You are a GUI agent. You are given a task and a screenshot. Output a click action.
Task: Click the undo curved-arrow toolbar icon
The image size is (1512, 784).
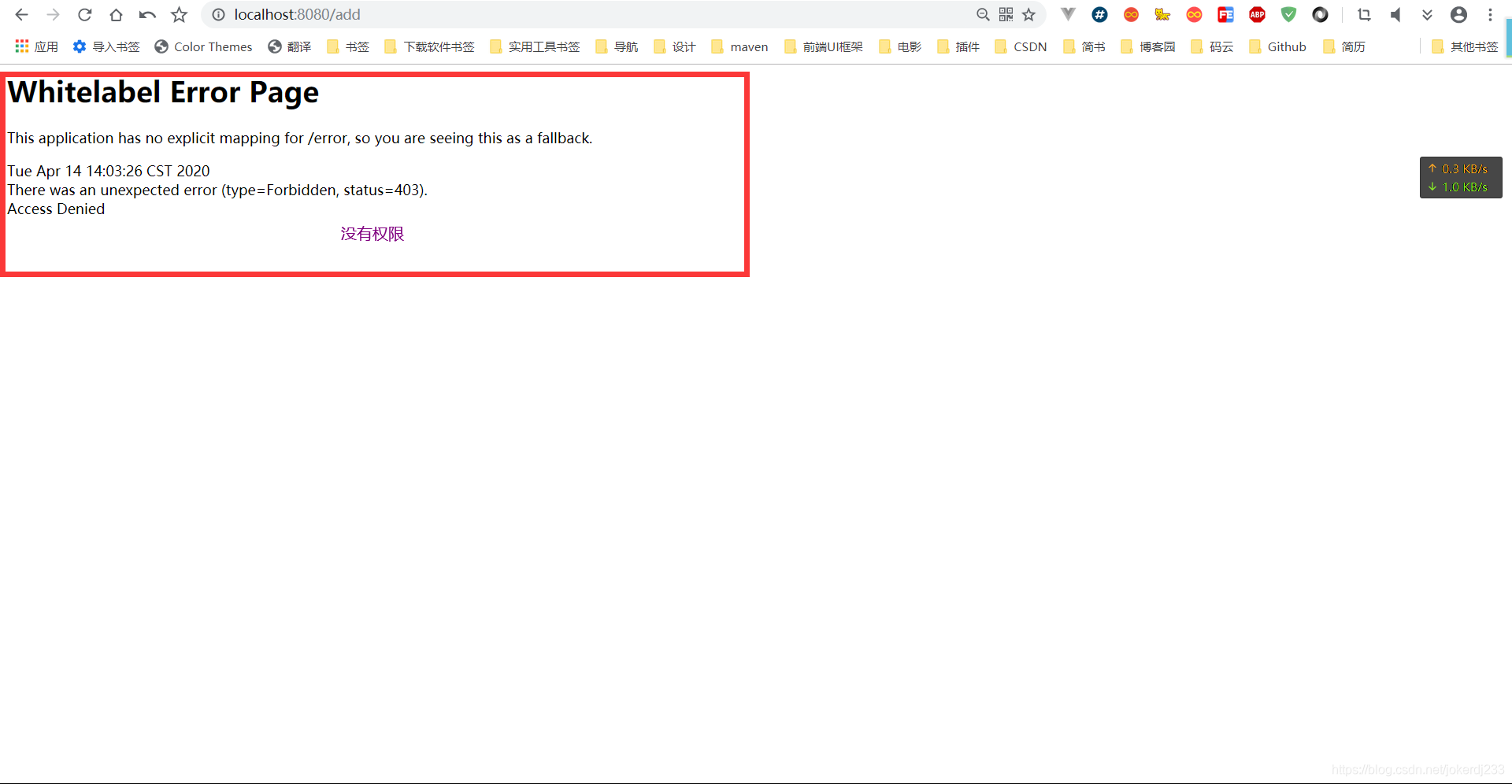click(x=147, y=15)
